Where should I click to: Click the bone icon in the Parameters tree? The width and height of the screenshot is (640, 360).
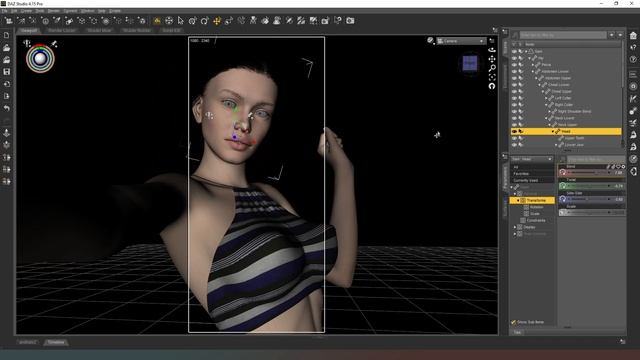point(517,187)
